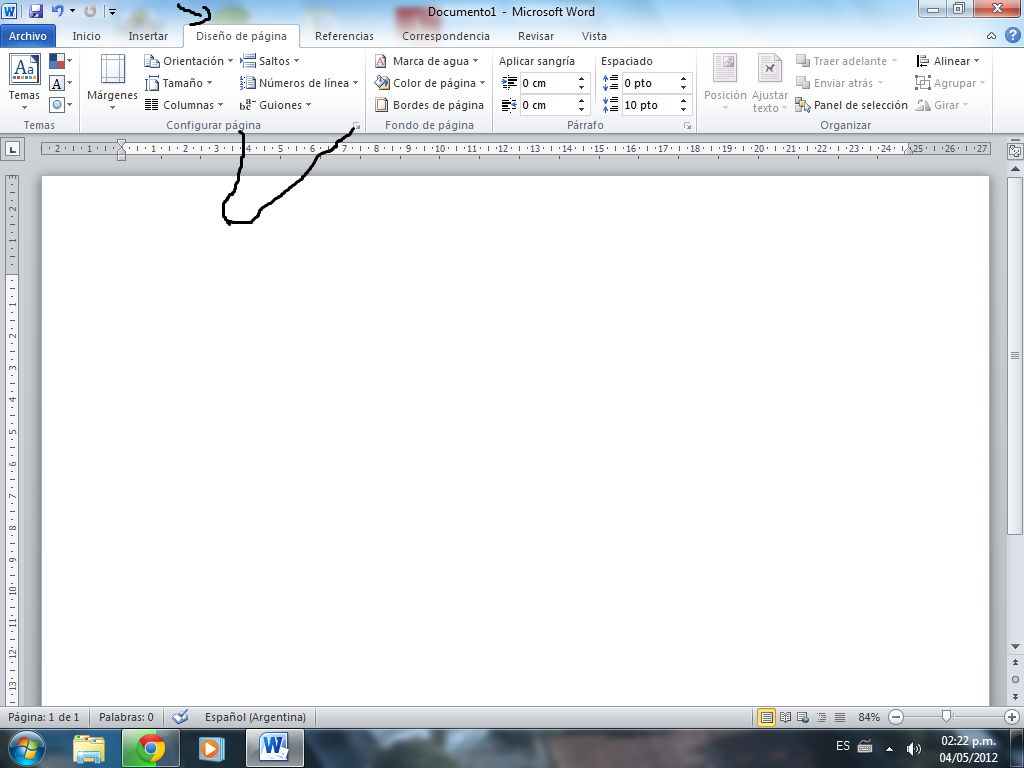Click Traer adelante option
The image size is (1024, 768).
point(846,61)
